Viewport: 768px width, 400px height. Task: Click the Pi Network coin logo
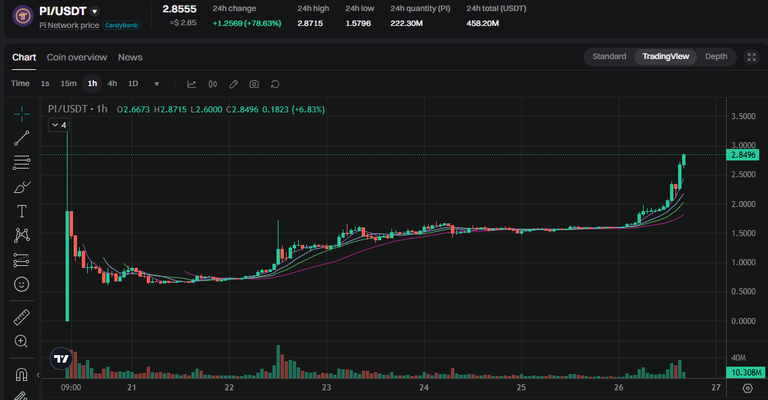click(x=23, y=16)
